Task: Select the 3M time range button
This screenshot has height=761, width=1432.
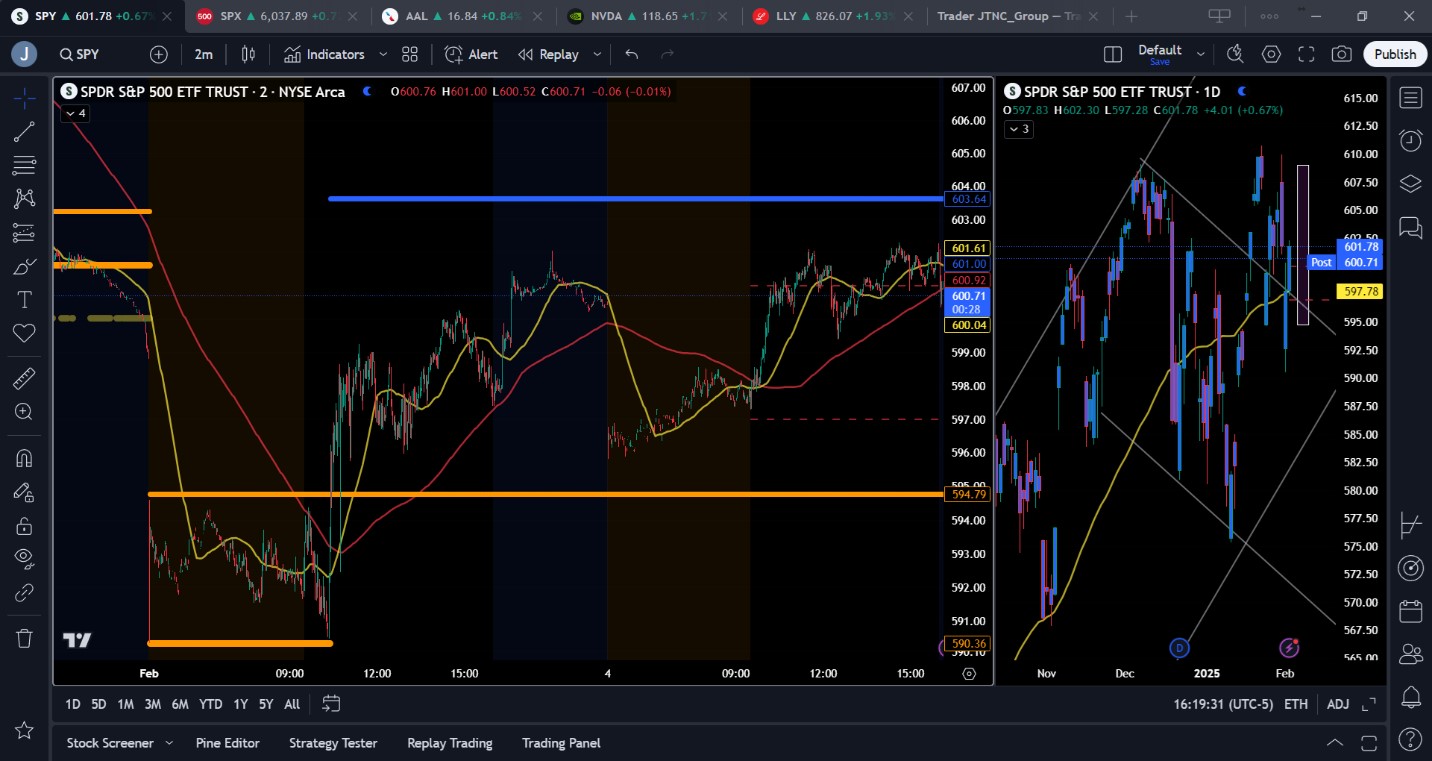Action: [152, 704]
